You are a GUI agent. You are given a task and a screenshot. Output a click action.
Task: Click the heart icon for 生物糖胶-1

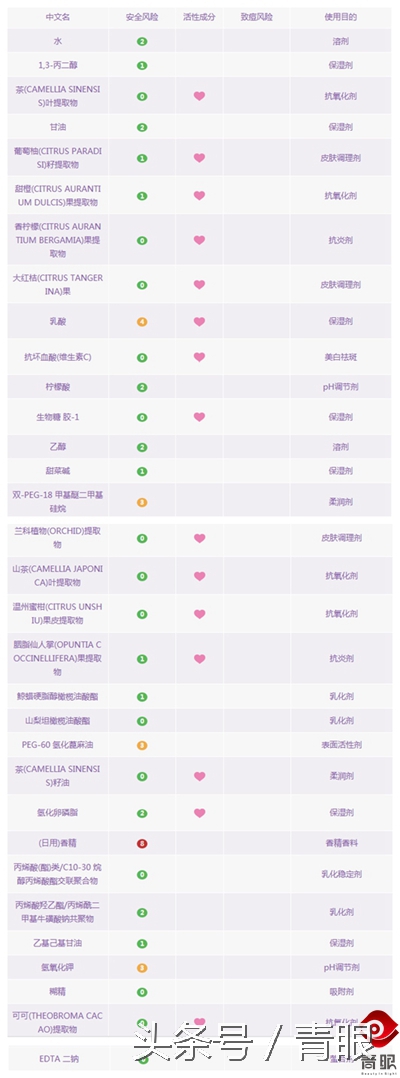(199, 417)
